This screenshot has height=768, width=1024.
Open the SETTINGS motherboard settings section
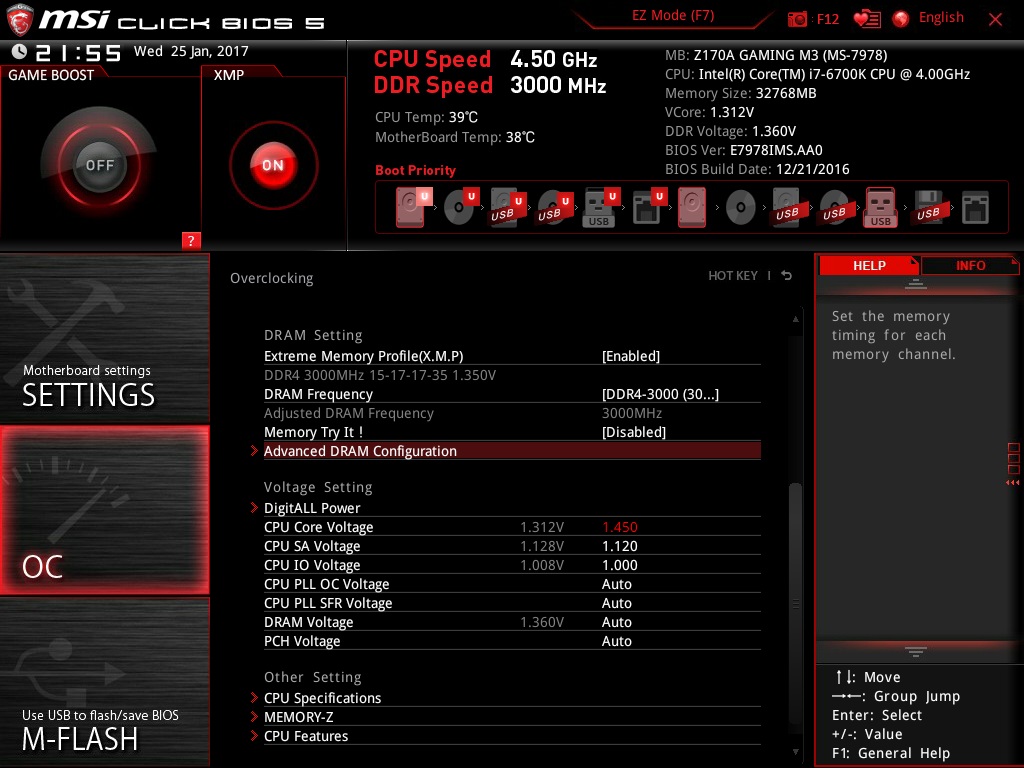(104, 338)
